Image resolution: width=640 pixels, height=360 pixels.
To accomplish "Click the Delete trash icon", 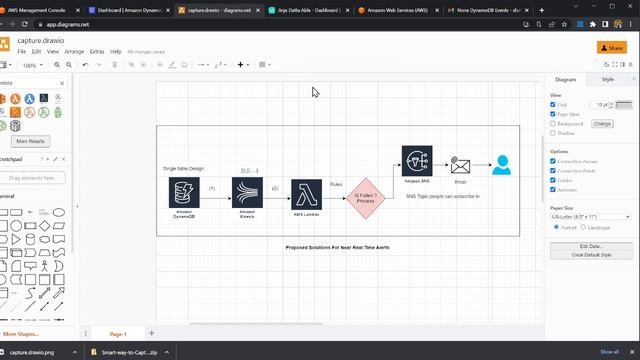I will (x=115, y=65).
